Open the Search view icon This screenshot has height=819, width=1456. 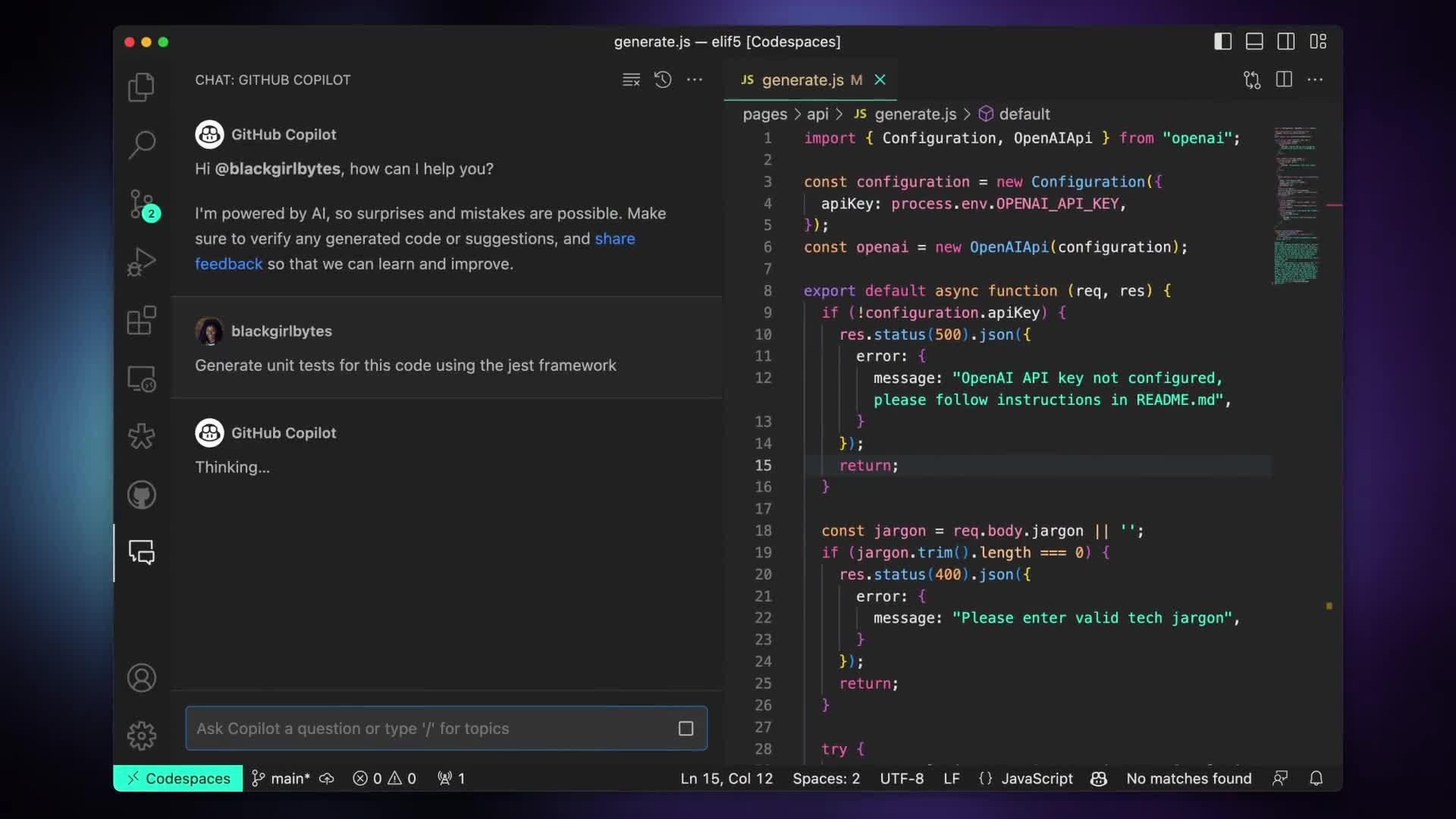(141, 145)
